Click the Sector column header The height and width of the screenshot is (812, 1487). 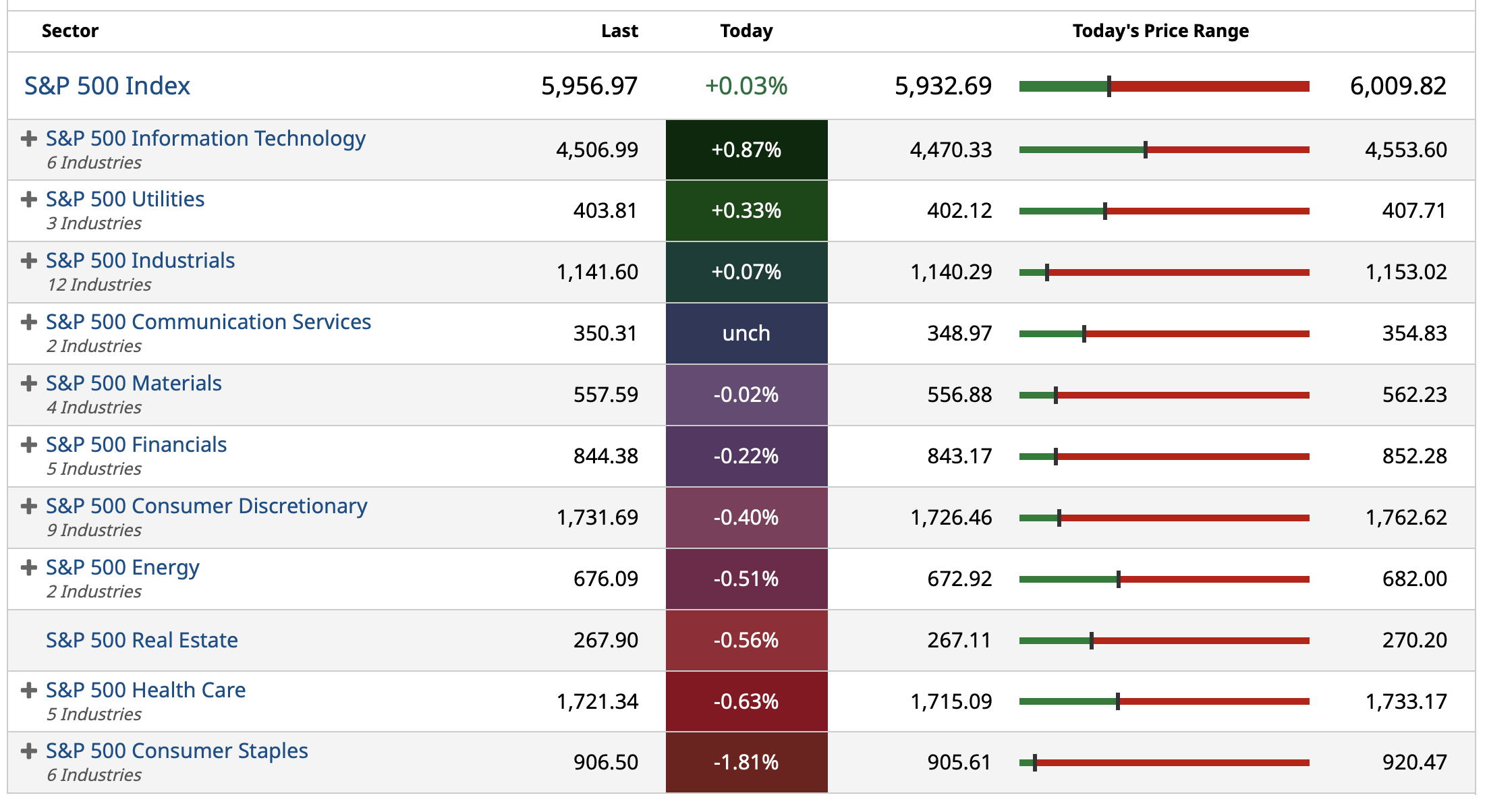70,31
